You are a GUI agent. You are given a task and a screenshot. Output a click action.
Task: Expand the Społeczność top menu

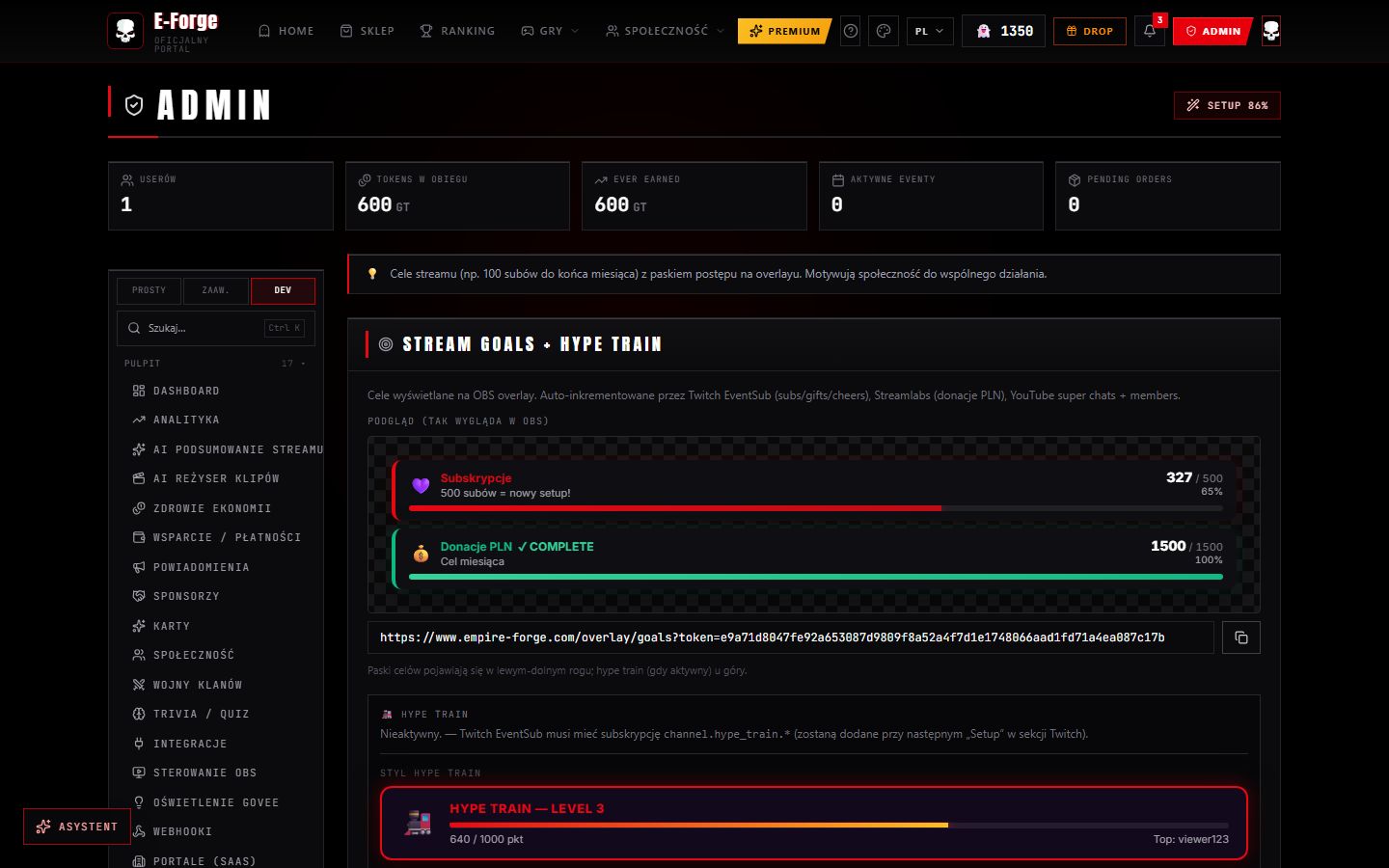(665, 31)
